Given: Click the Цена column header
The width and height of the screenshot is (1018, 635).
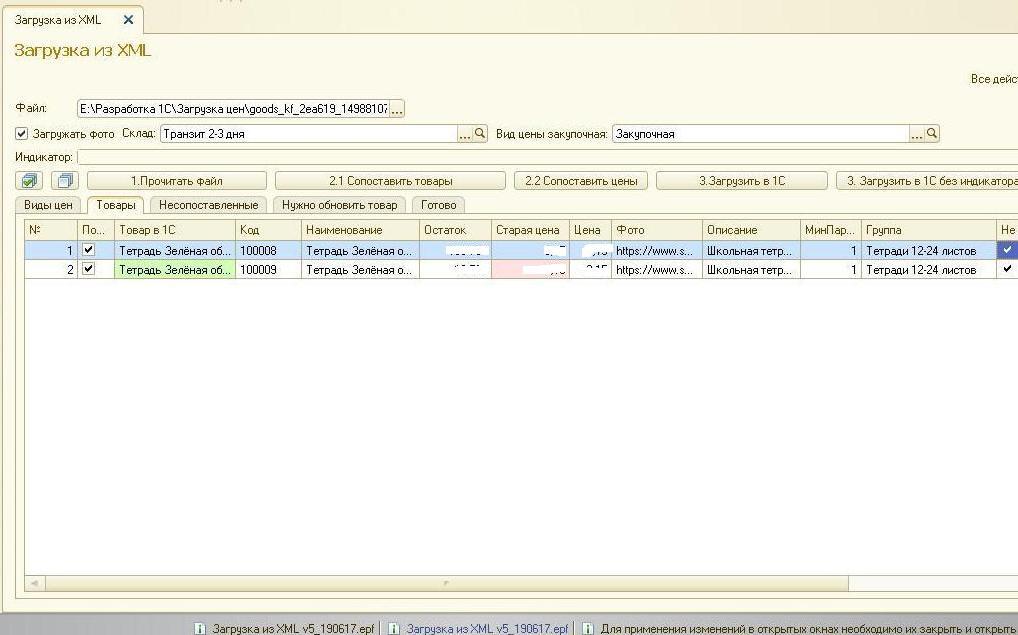Looking at the screenshot, I should (x=590, y=230).
